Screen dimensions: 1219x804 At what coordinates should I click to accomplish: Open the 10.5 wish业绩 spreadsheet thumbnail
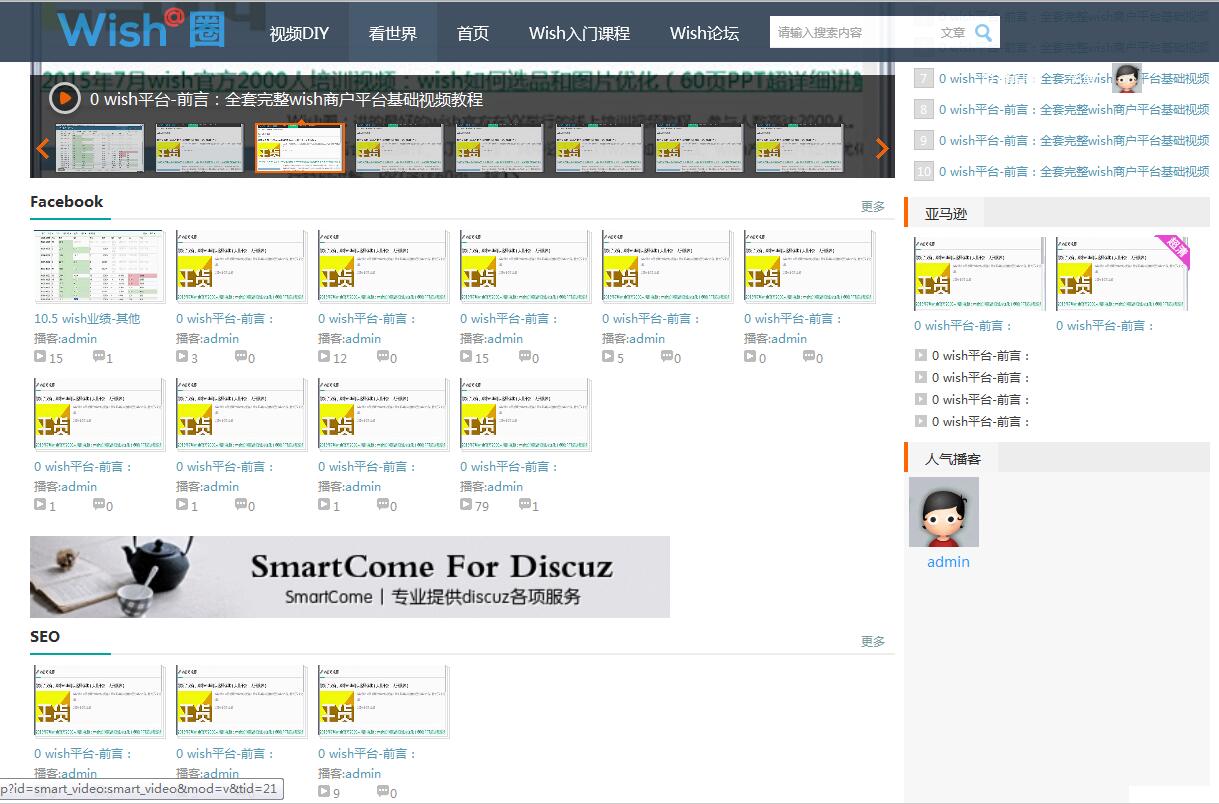tap(99, 266)
